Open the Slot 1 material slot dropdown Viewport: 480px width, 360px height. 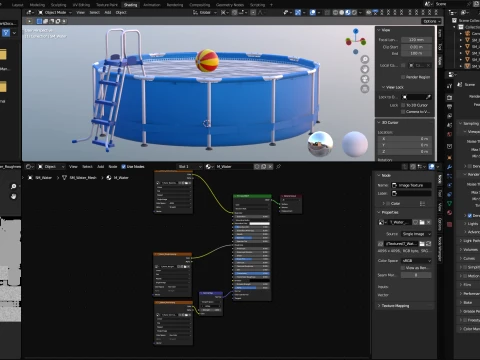189,166
